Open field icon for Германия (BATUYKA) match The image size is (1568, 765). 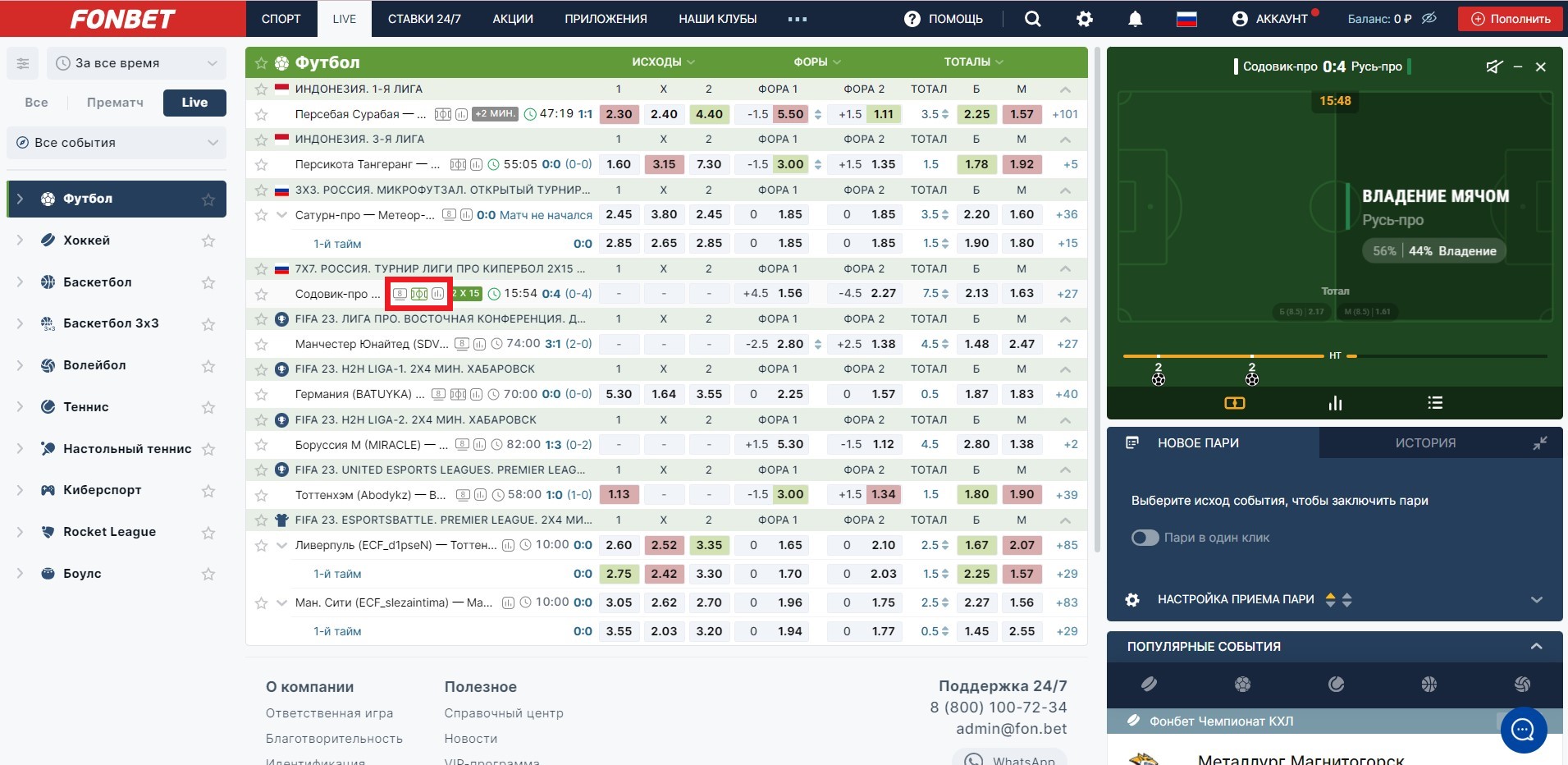pos(458,394)
